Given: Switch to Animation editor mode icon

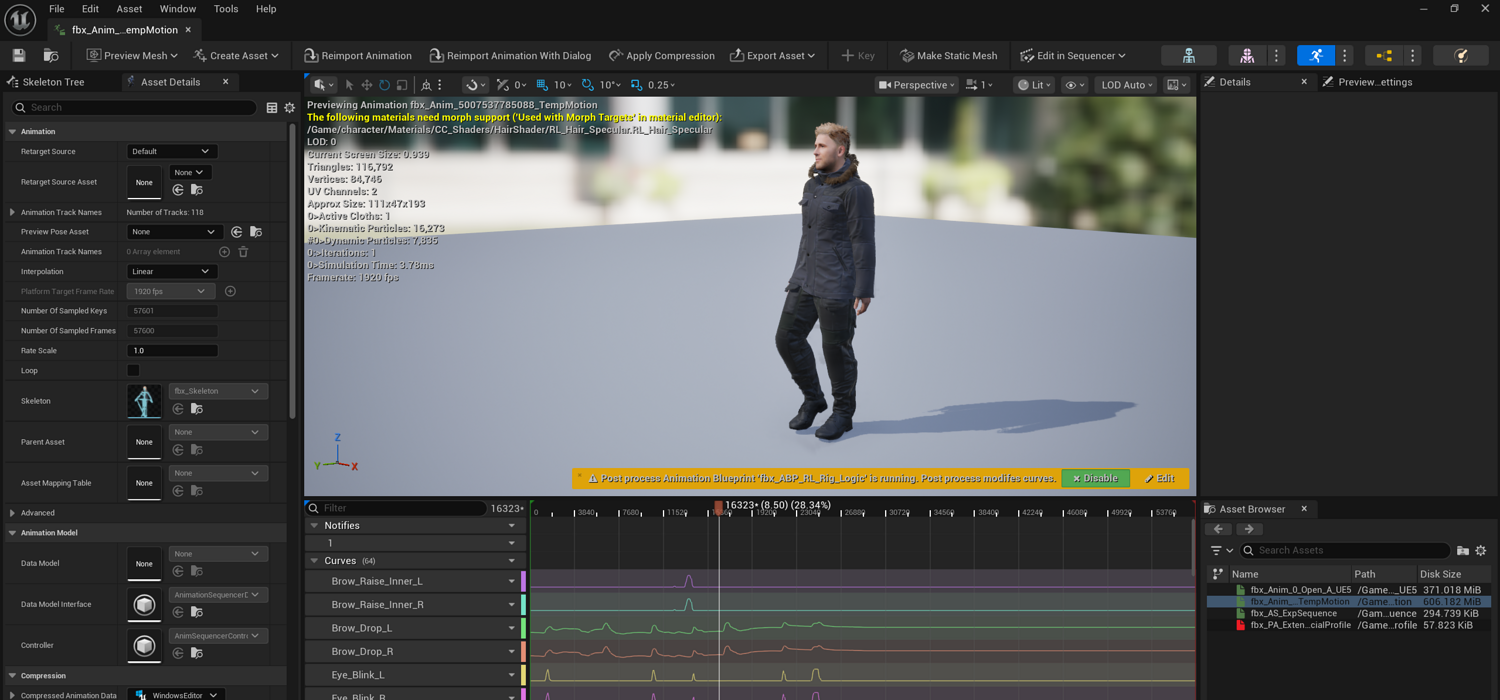Looking at the screenshot, I should click(1316, 56).
